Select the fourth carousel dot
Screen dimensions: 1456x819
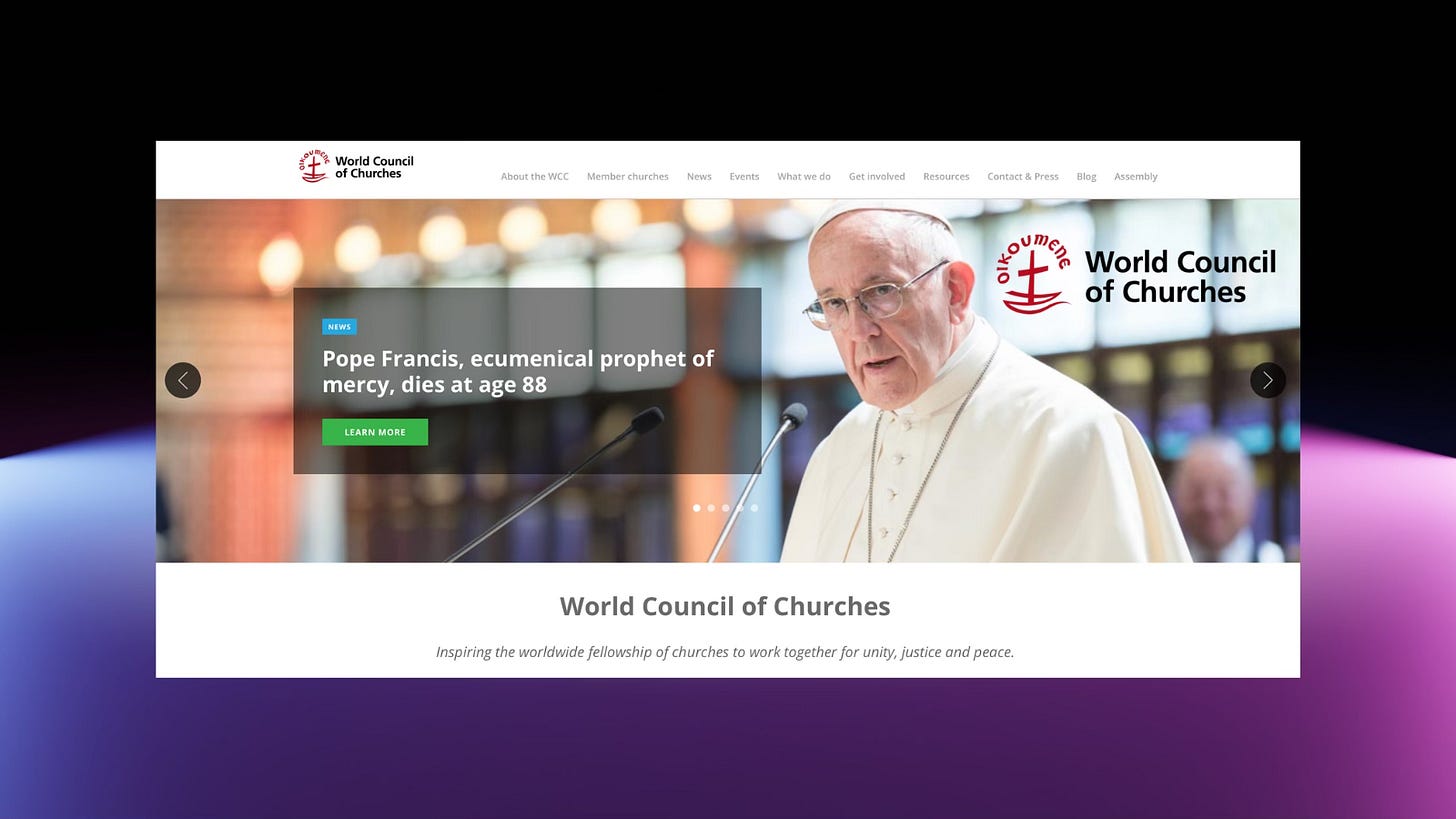click(x=740, y=508)
